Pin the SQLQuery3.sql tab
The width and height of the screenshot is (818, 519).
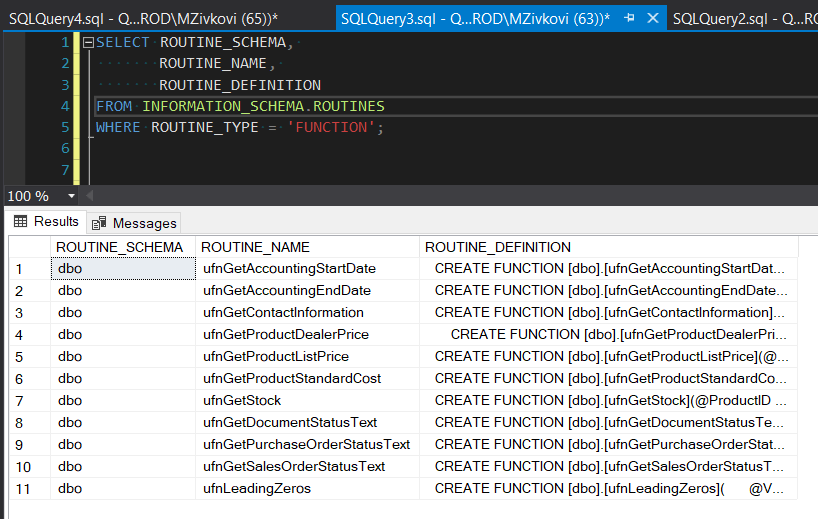coord(630,18)
